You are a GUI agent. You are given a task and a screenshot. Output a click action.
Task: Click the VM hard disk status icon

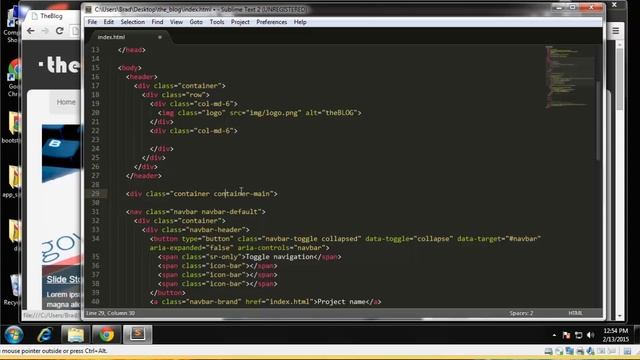[x=548, y=351]
